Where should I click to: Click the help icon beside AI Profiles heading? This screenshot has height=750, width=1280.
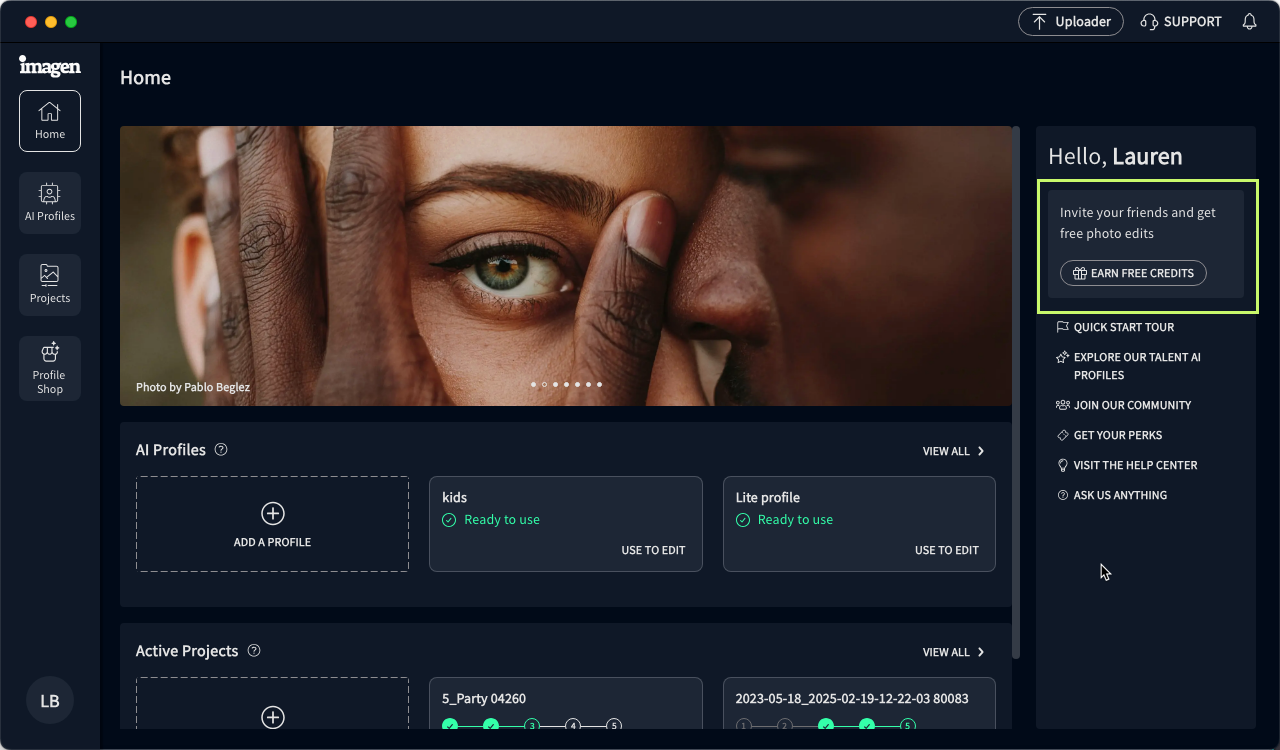(x=221, y=450)
